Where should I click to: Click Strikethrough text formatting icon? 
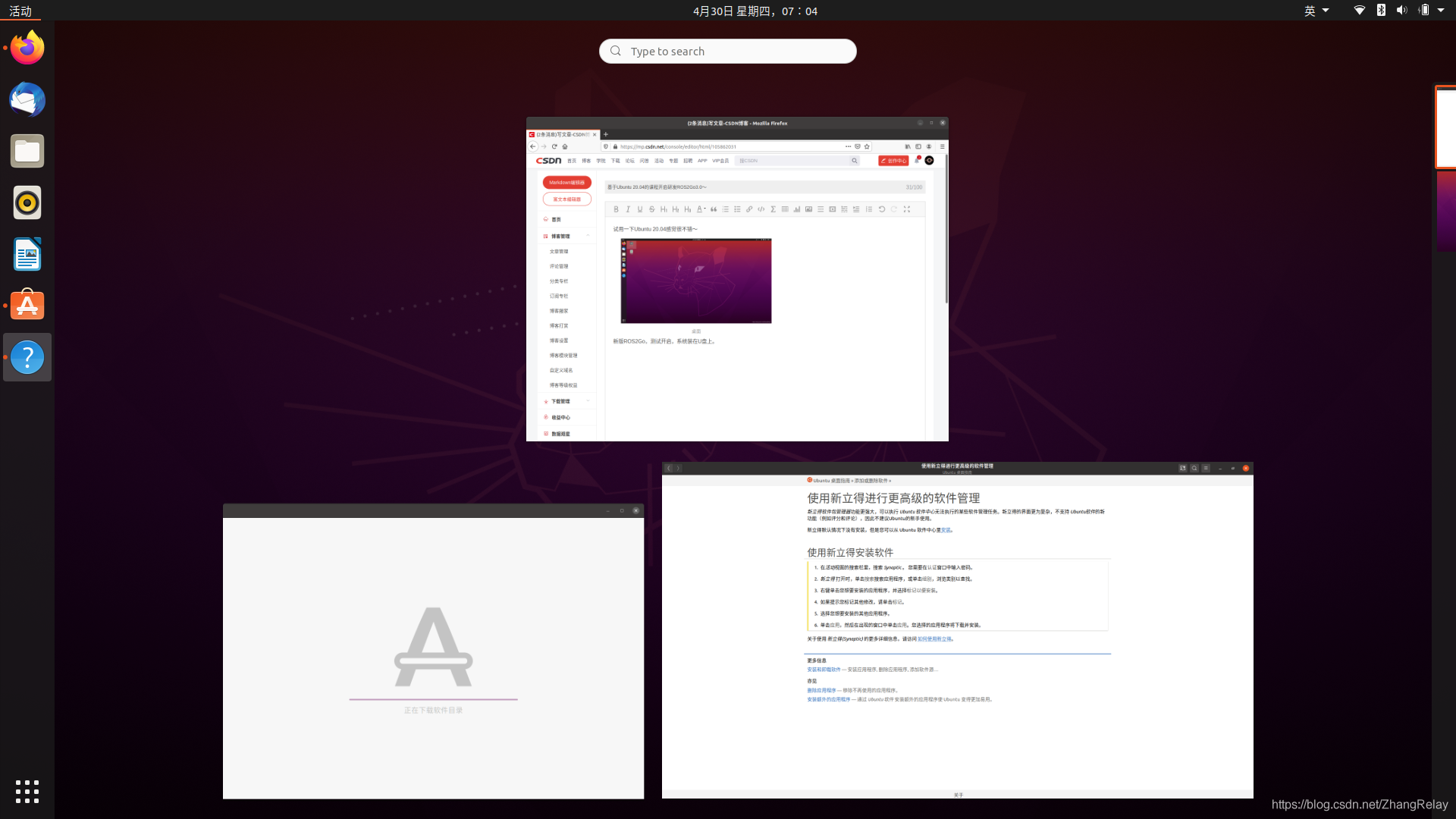coord(652,208)
